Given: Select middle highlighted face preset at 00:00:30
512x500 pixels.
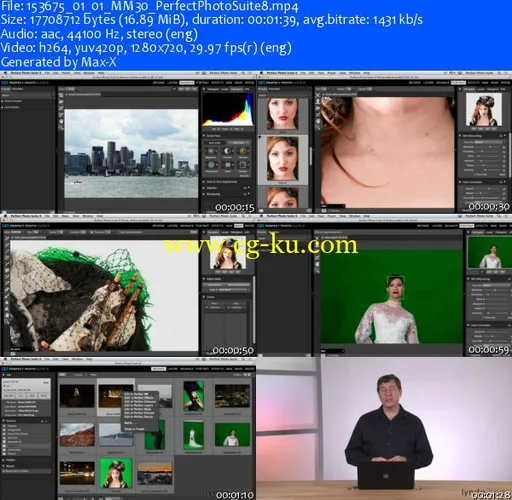Looking at the screenshot, I should 282,159.
